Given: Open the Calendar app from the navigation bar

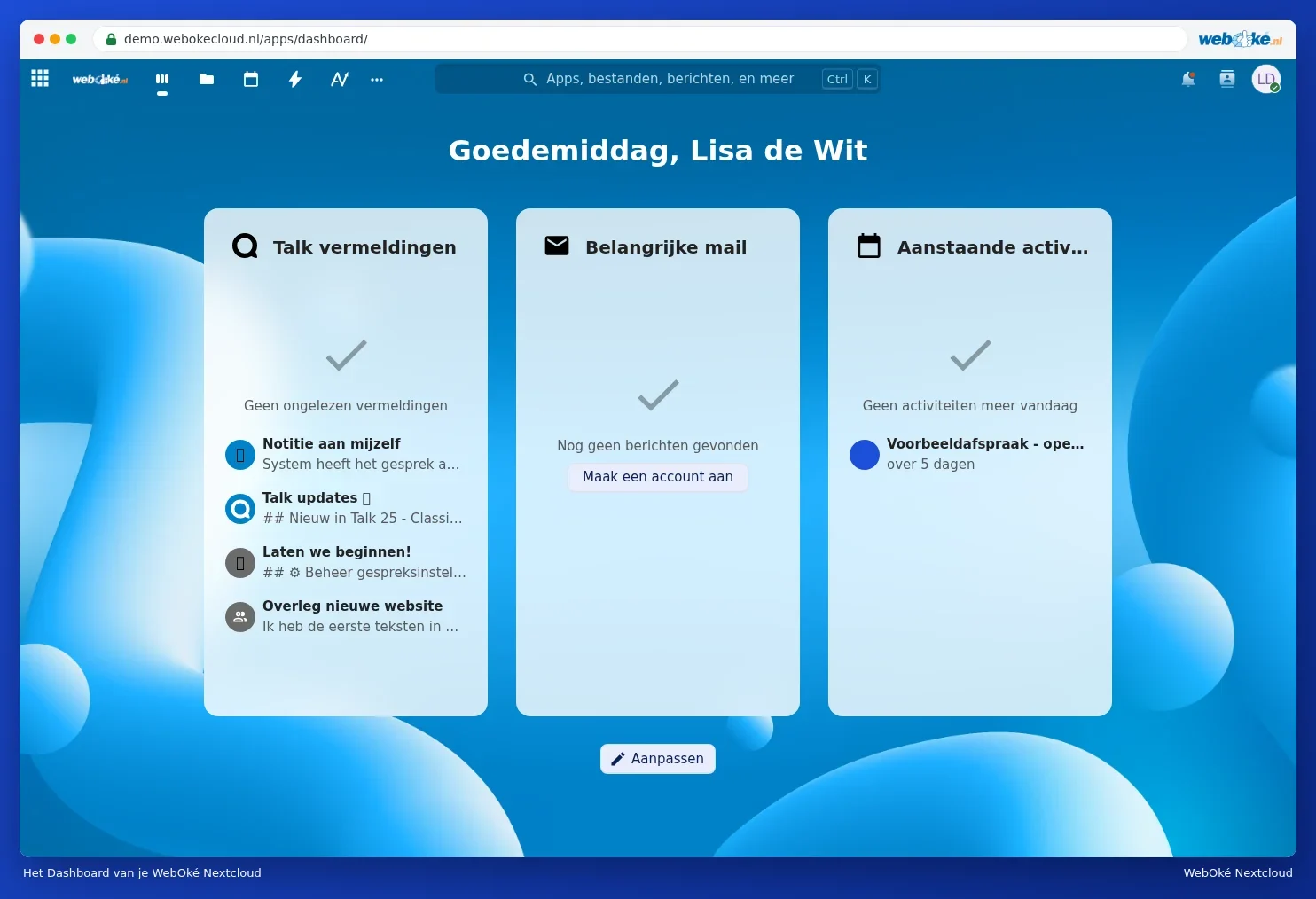Looking at the screenshot, I should 251,79.
